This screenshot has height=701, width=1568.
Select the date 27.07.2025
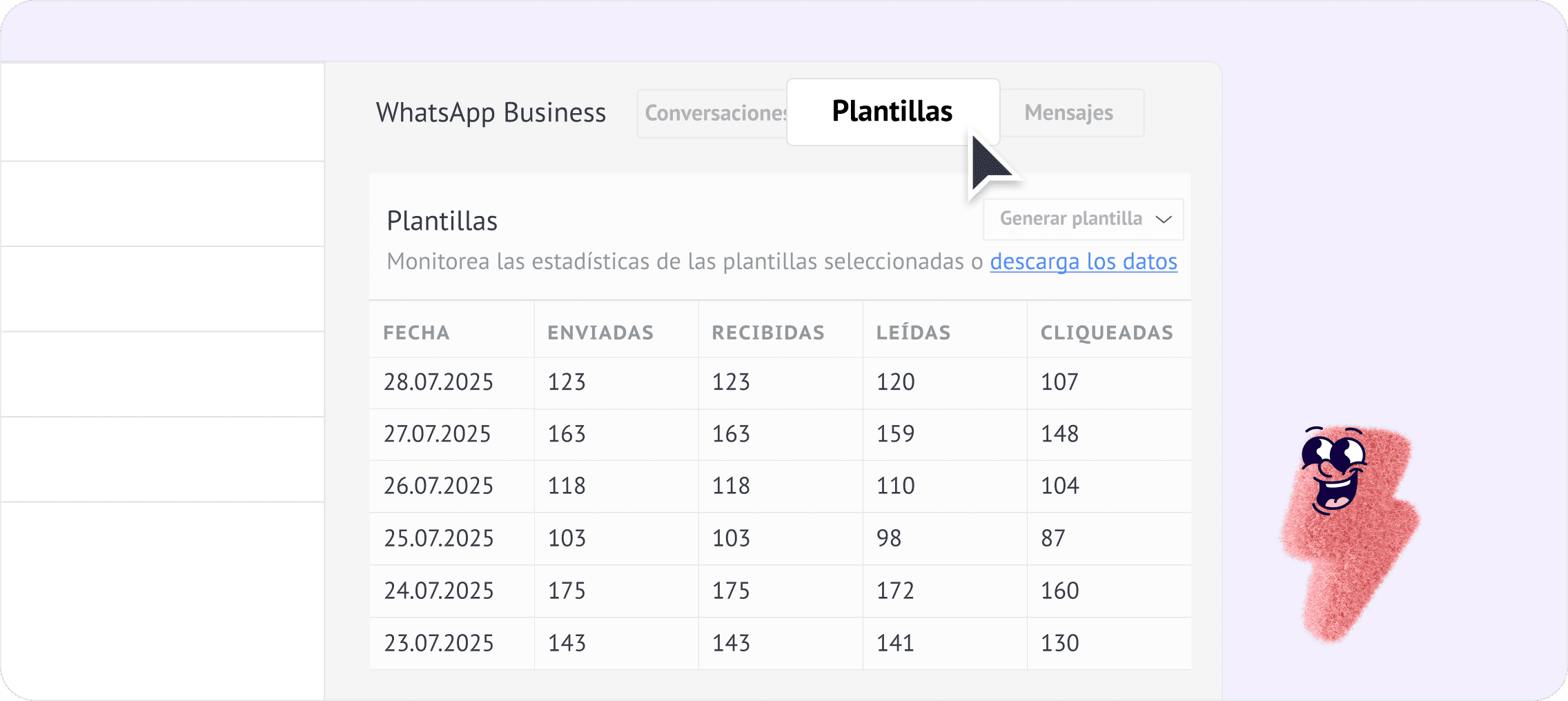pyautogui.click(x=437, y=434)
